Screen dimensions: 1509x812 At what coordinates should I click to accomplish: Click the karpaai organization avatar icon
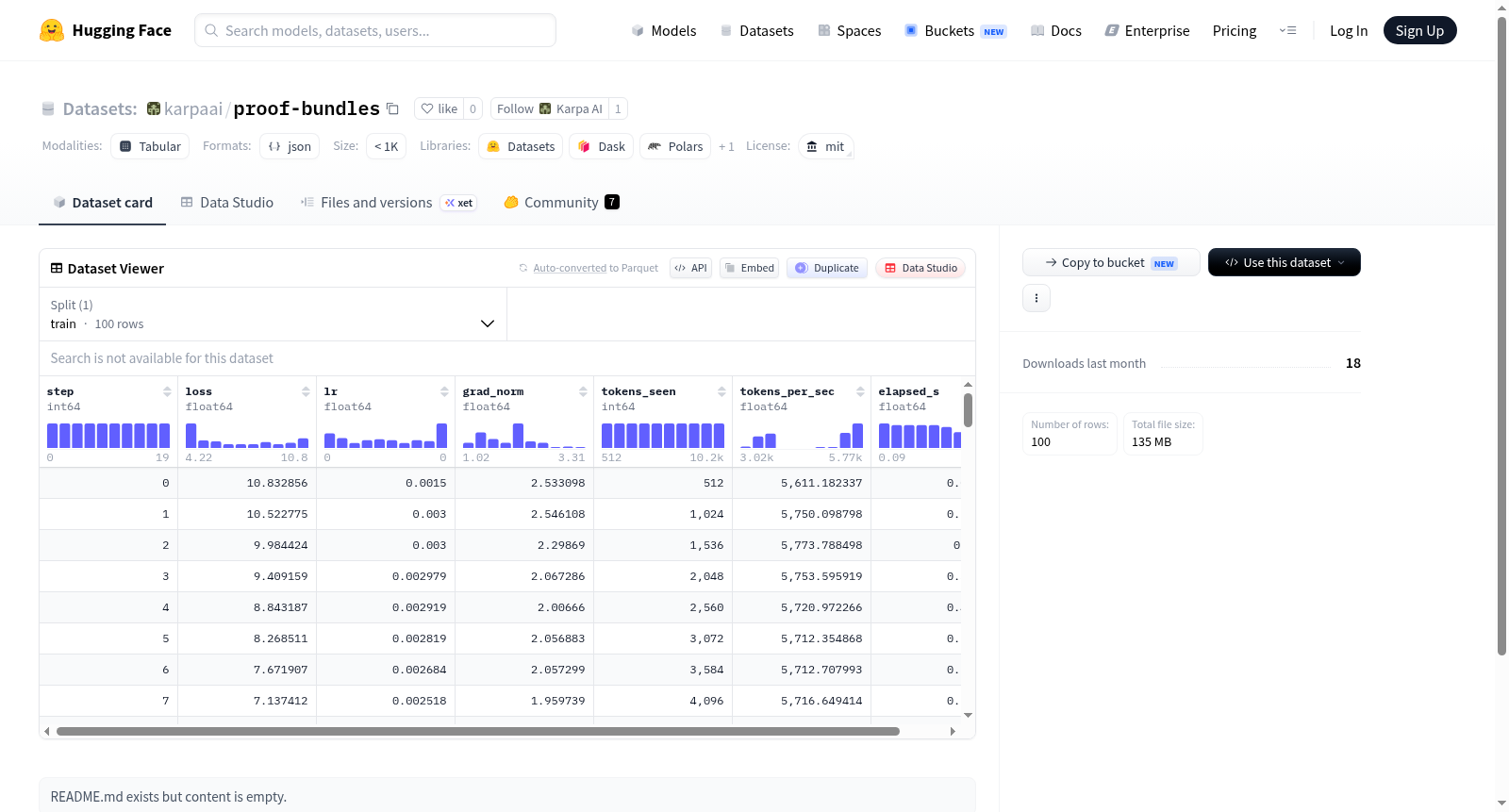pyautogui.click(x=154, y=108)
